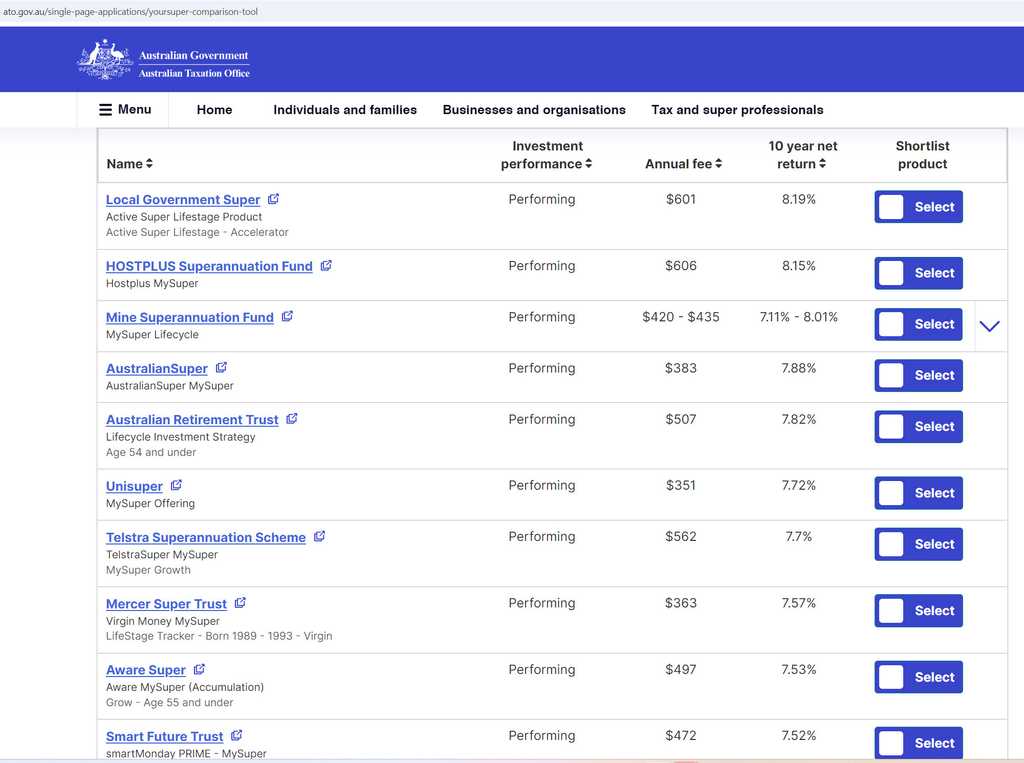Open the Mercer Super Trust link

click(x=166, y=604)
